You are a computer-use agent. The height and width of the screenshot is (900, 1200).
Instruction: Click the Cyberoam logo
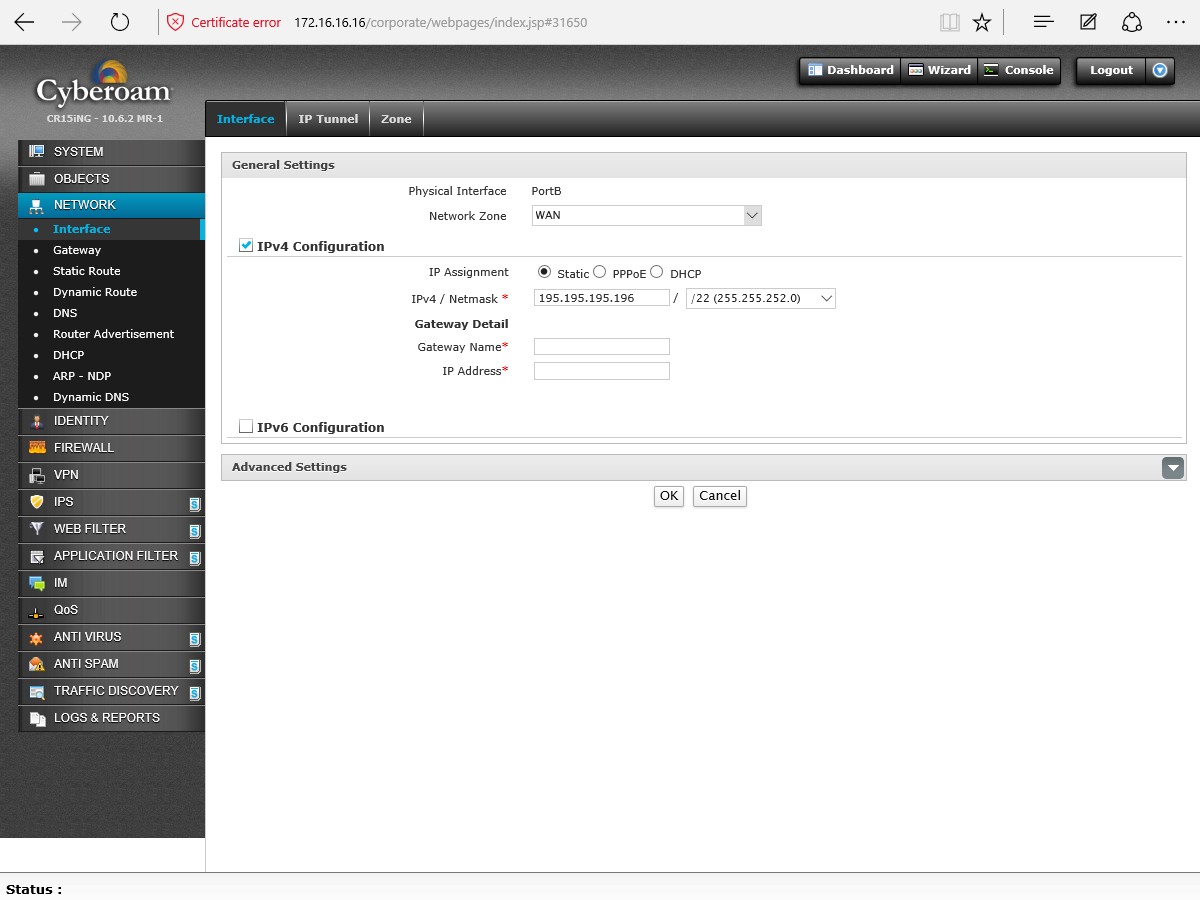coord(104,84)
